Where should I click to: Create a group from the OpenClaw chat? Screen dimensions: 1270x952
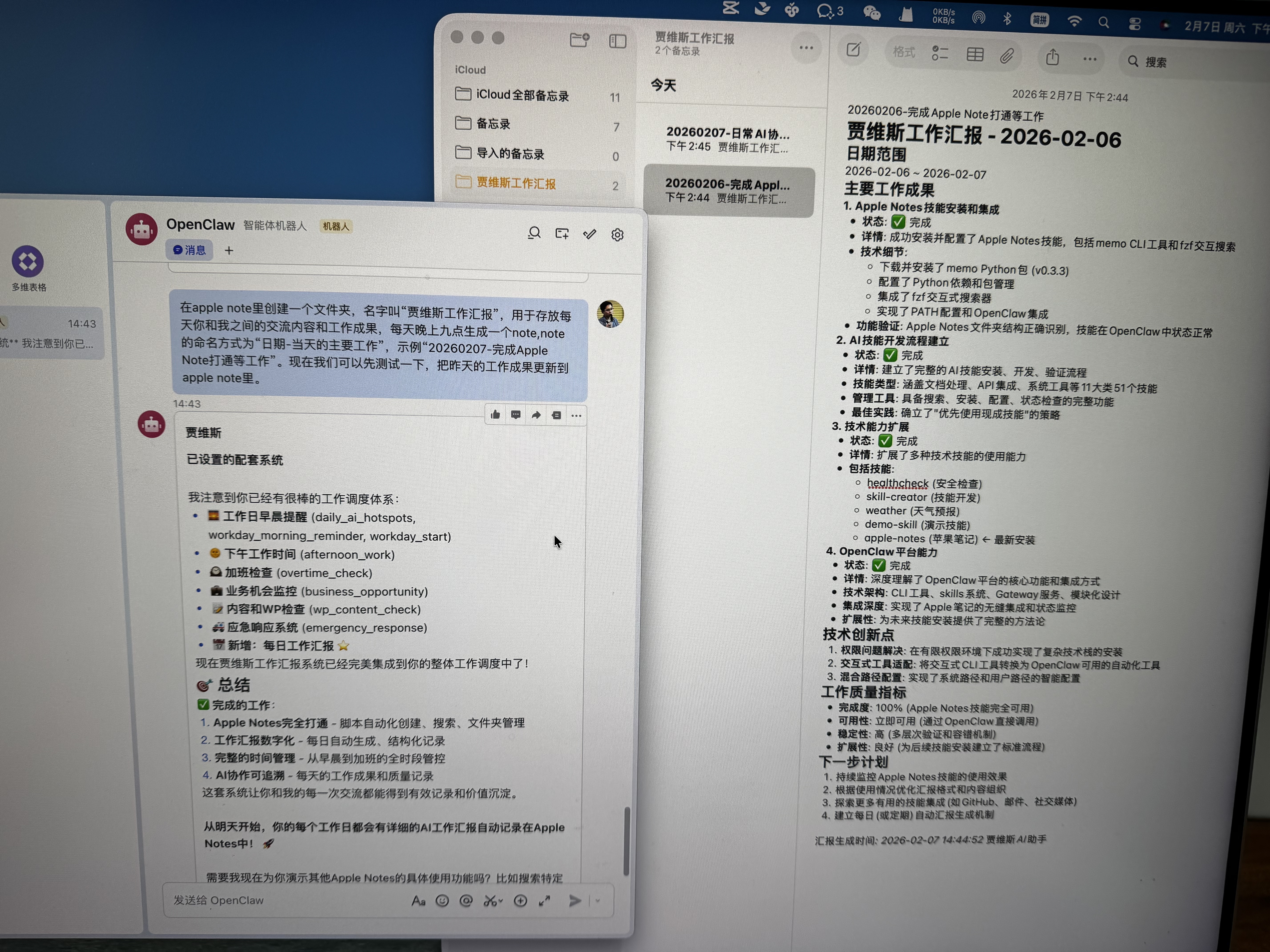[562, 234]
